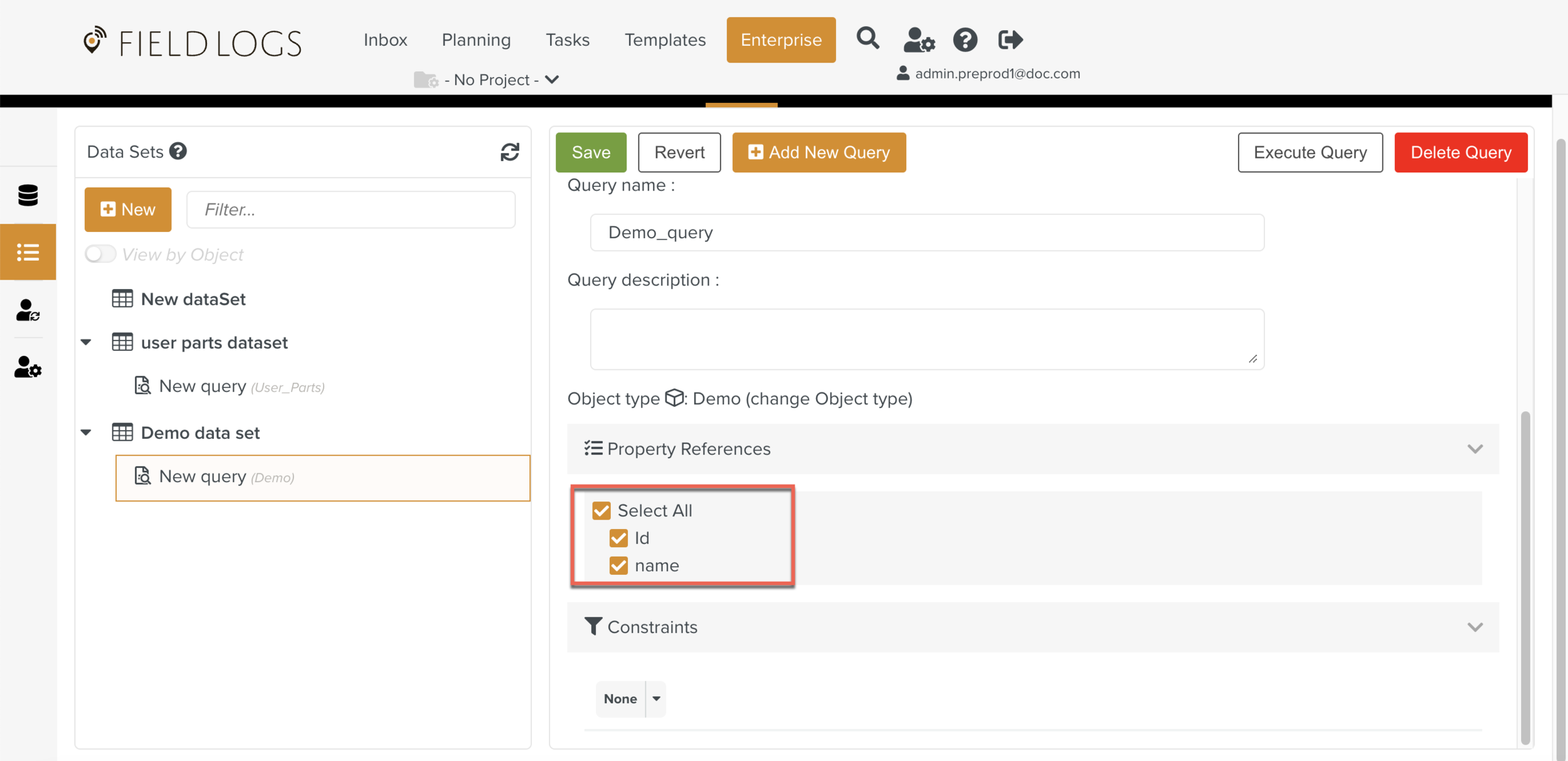Click the Query description text area

[926, 339]
